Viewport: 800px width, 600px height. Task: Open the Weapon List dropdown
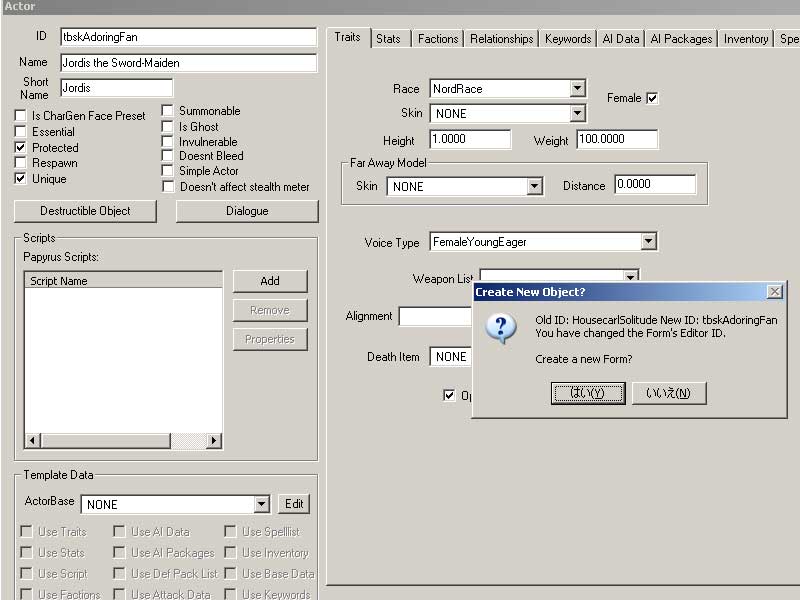(631, 276)
